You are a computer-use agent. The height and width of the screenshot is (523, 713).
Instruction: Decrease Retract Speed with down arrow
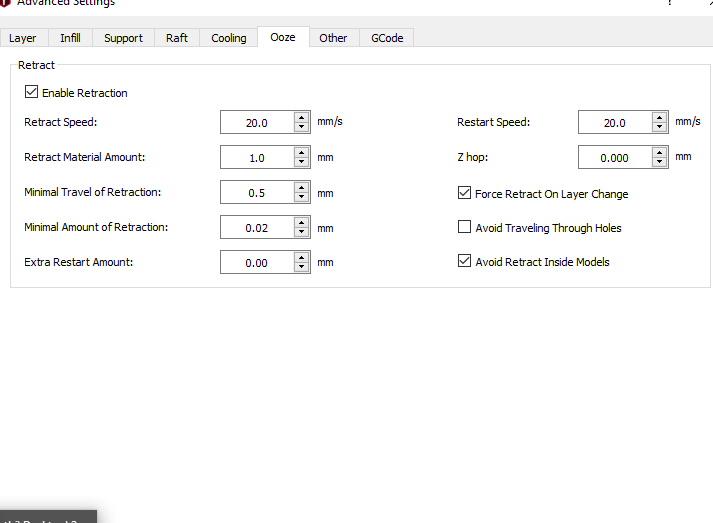click(301, 127)
